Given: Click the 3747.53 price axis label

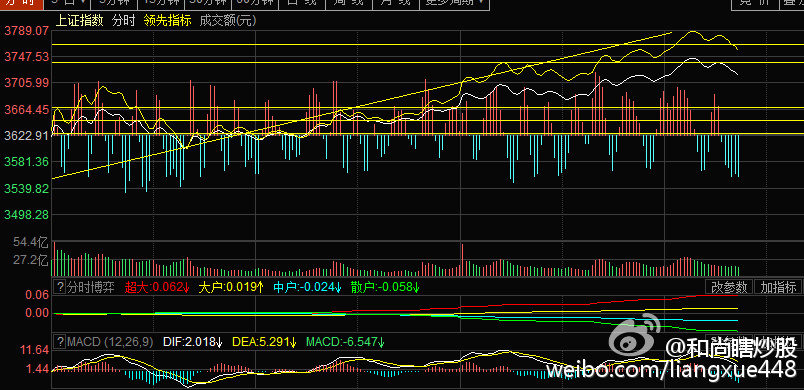Looking at the screenshot, I should pyautogui.click(x=27, y=56).
